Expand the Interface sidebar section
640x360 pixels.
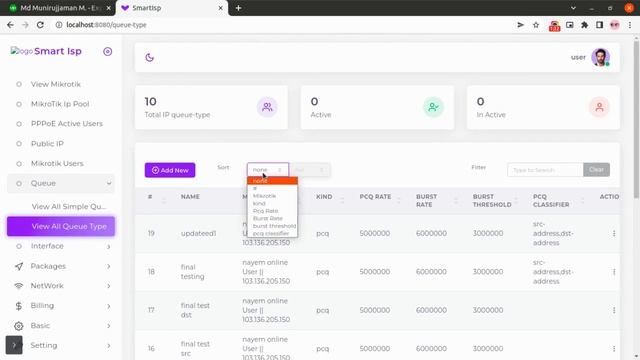point(61,246)
